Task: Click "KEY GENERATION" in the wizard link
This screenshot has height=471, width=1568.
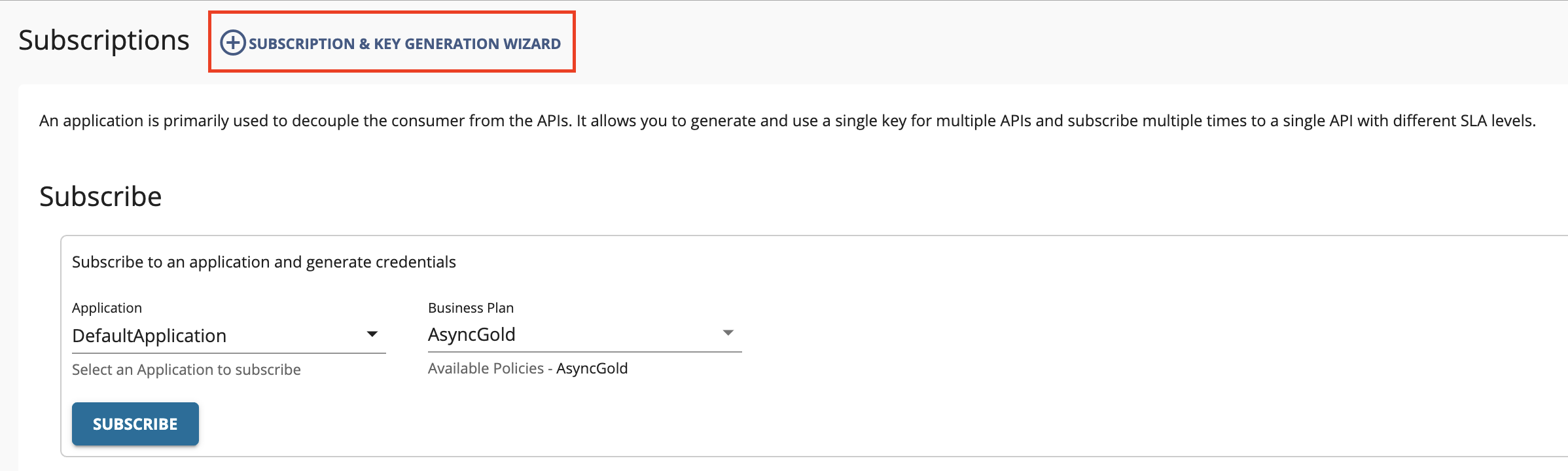Action: point(437,44)
